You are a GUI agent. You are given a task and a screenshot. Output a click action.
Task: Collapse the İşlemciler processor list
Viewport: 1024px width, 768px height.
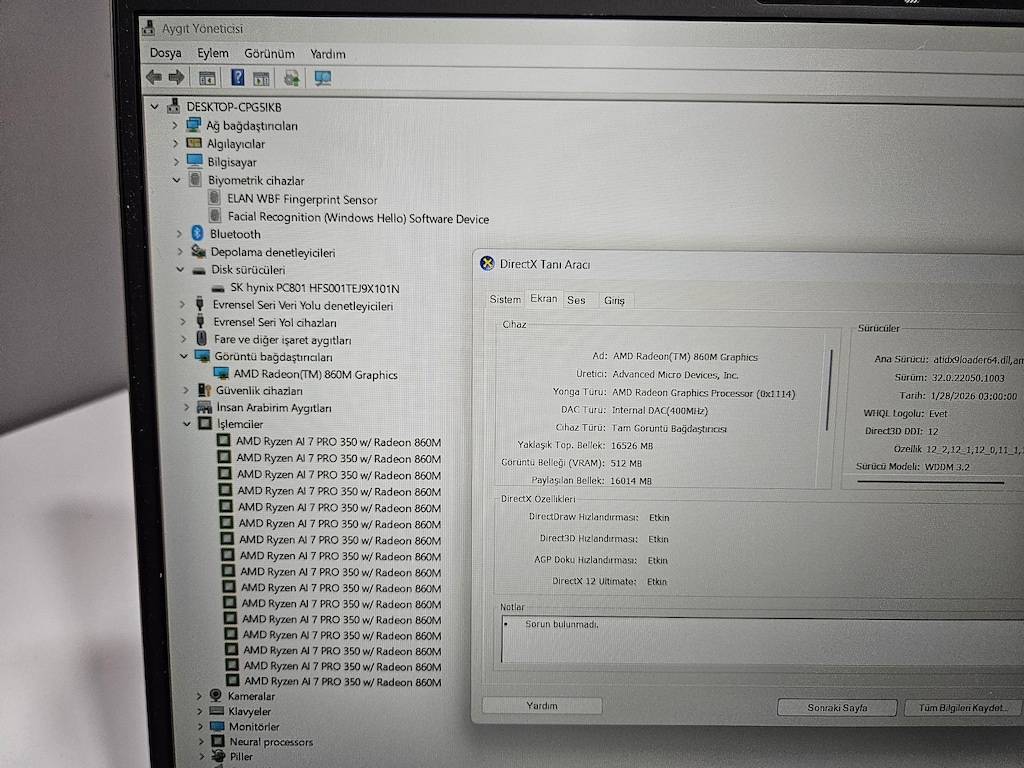187,424
